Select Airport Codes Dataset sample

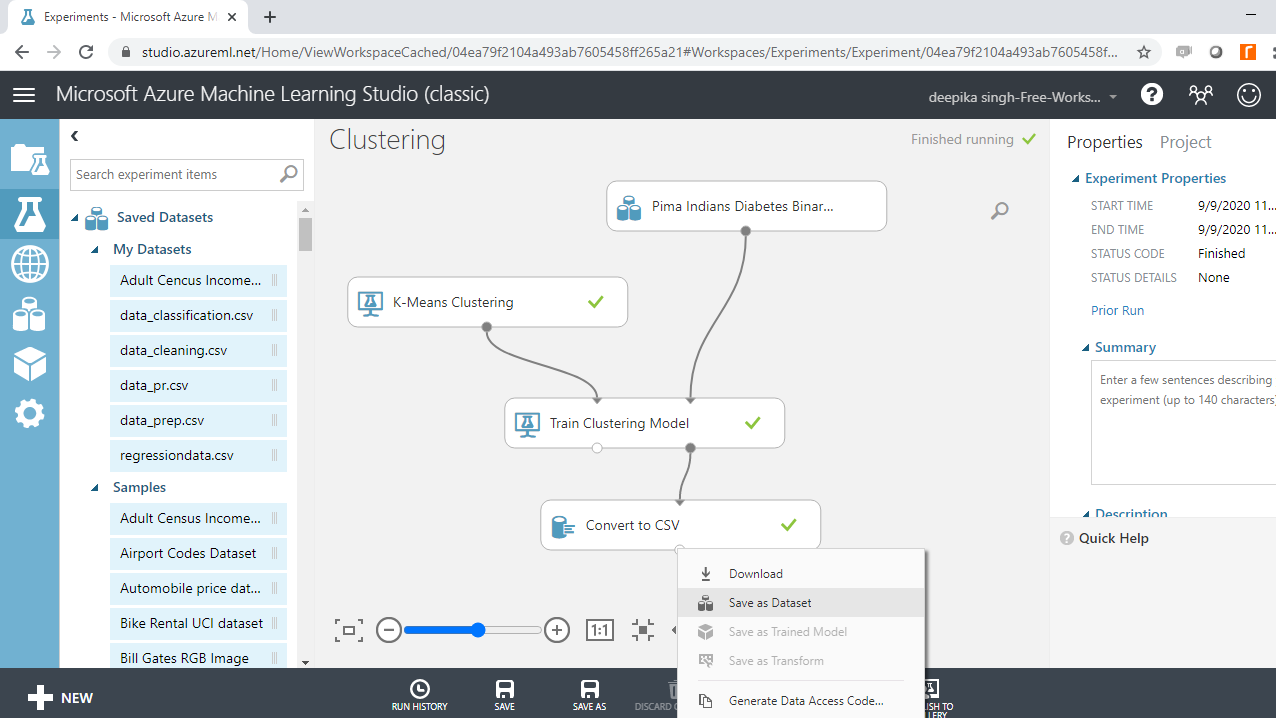tap(198, 554)
